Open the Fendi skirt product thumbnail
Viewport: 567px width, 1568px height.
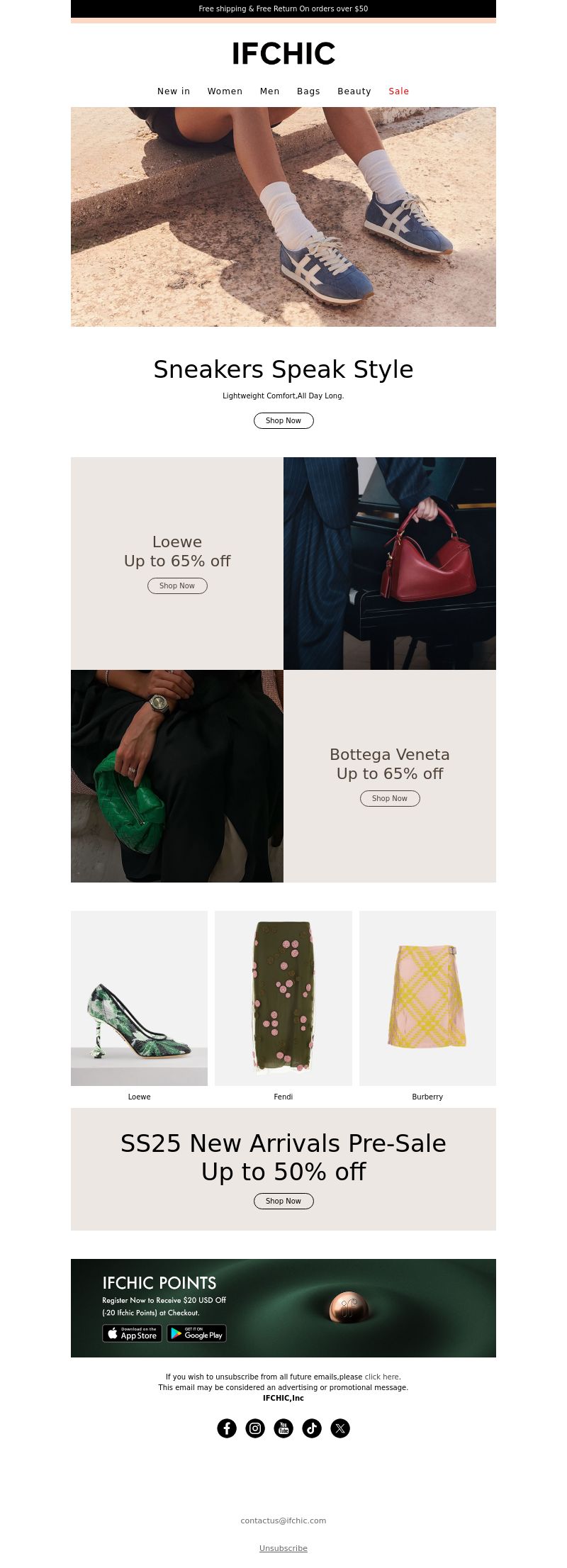click(x=283, y=998)
